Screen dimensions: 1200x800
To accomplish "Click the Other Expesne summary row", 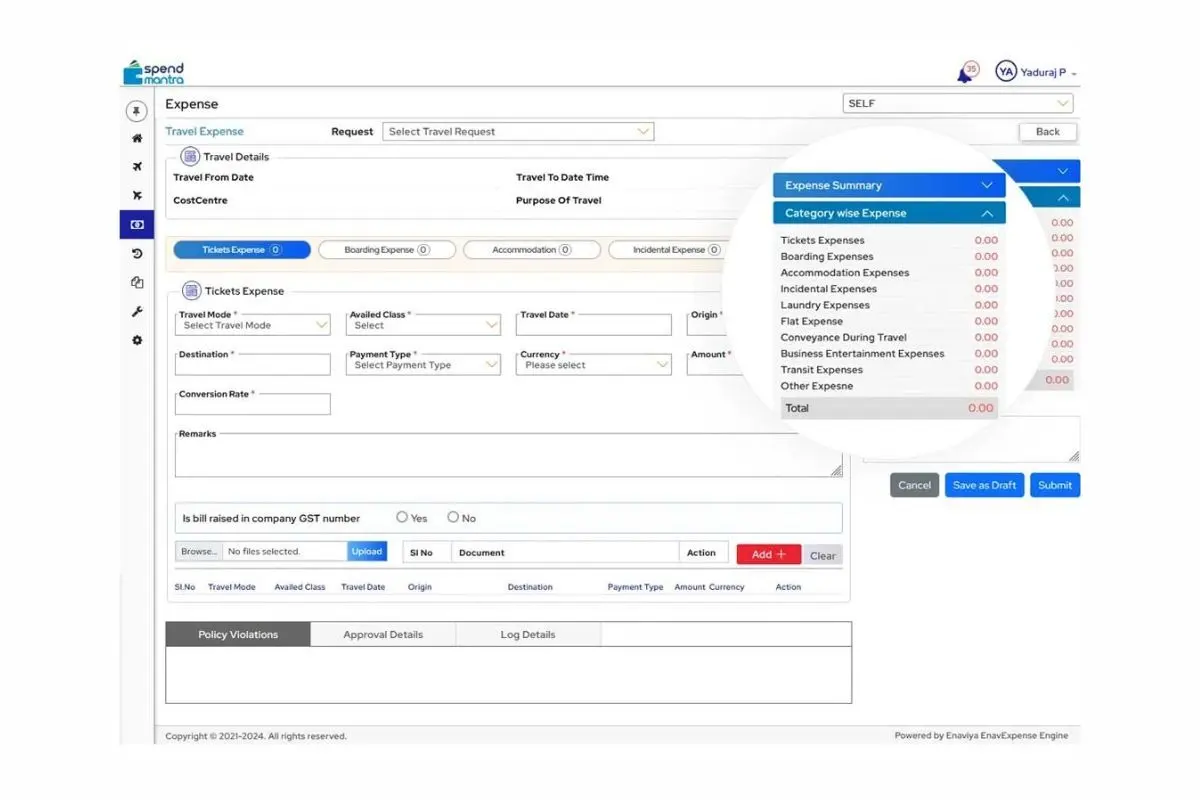I will pos(889,385).
